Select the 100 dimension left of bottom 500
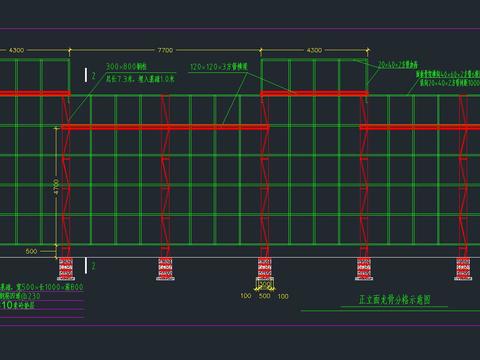The height and width of the screenshot is (360, 480). pyautogui.click(x=246, y=296)
